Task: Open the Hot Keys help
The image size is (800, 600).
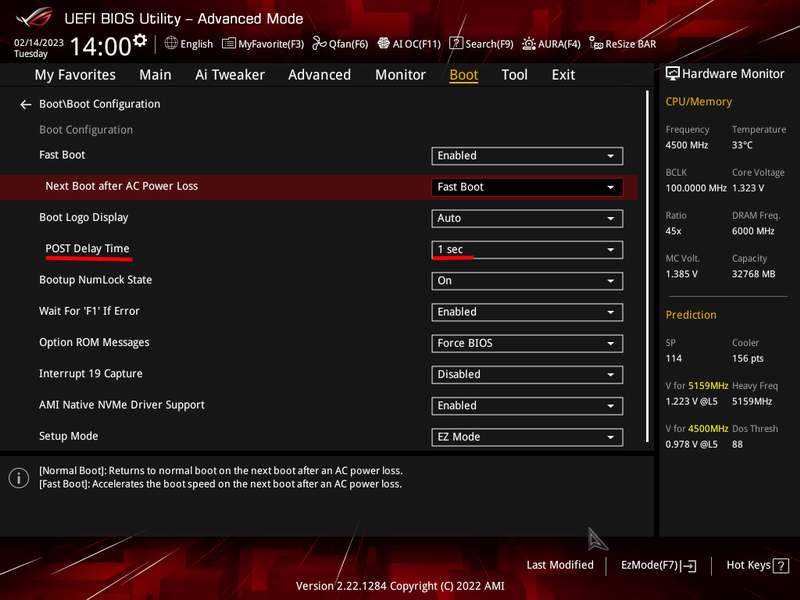Action: pyautogui.click(x=758, y=565)
